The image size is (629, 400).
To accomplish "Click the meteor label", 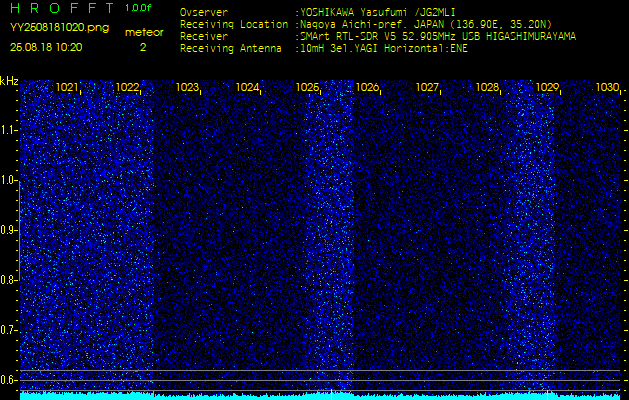I will (144, 33).
